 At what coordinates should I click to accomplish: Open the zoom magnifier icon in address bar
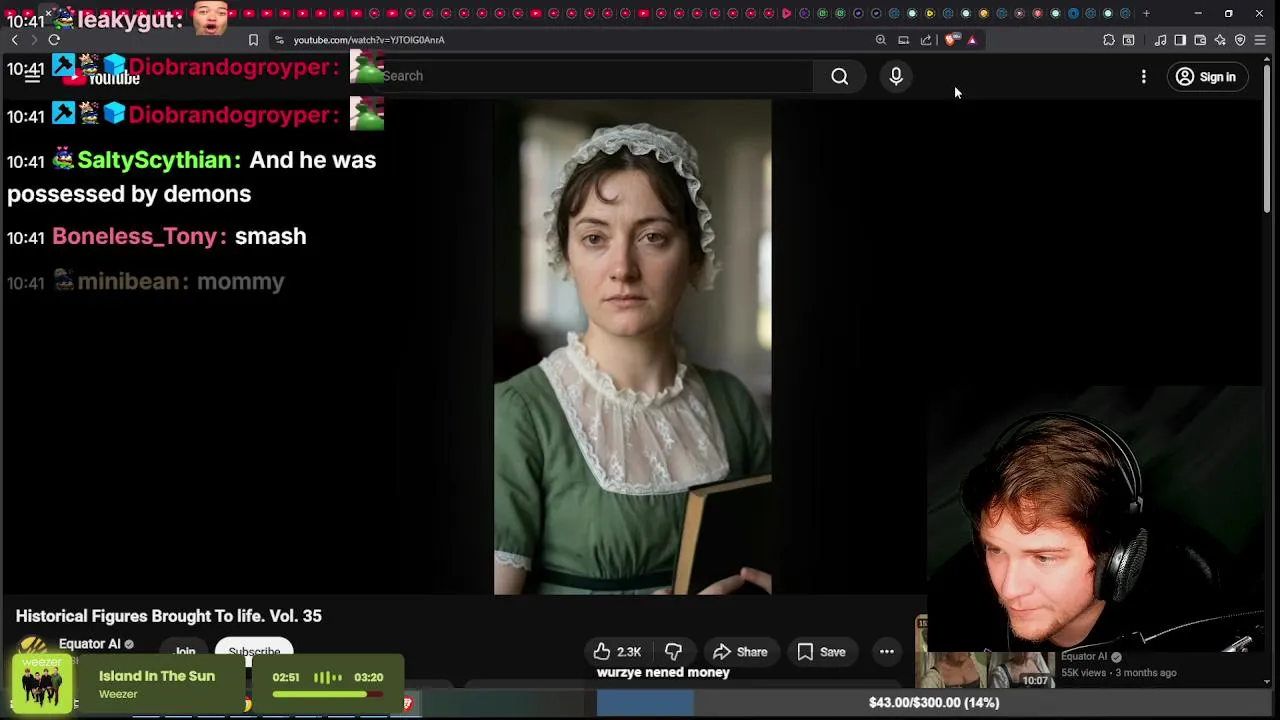coord(880,40)
